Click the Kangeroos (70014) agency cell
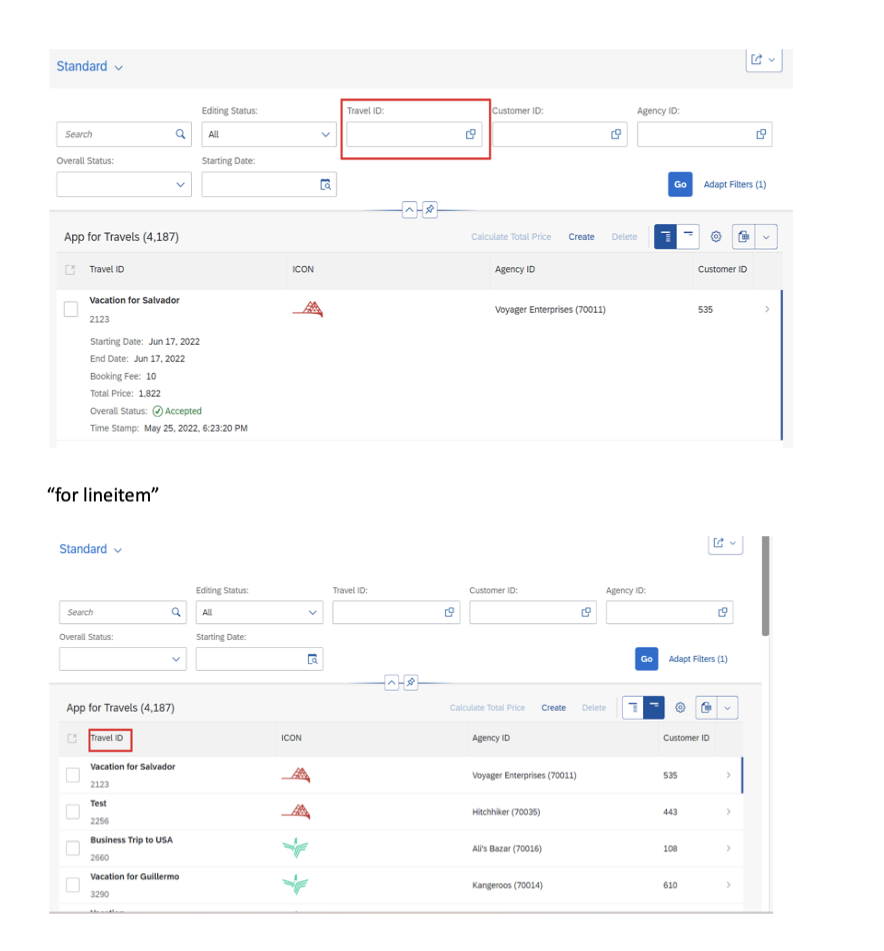Image resolution: width=884 pixels, height=951 pixels. pos(507,885)
